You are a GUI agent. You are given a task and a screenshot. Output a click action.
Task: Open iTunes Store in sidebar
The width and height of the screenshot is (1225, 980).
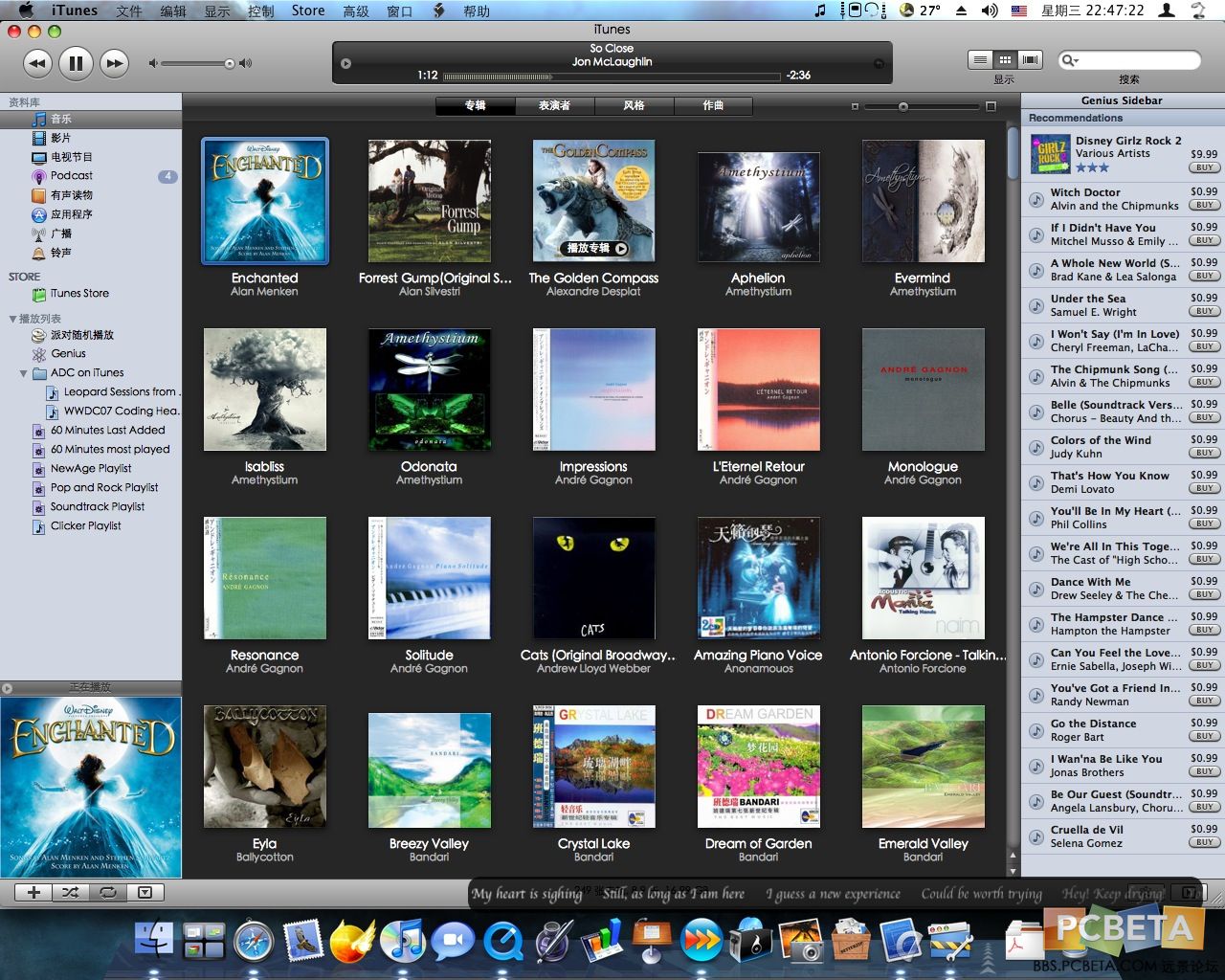coord(91,294)
